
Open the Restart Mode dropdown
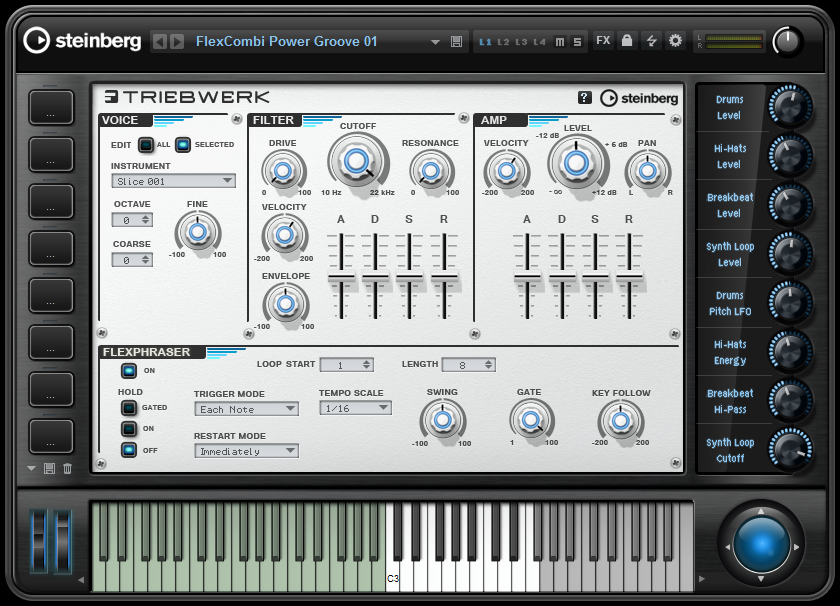point(246,451)
